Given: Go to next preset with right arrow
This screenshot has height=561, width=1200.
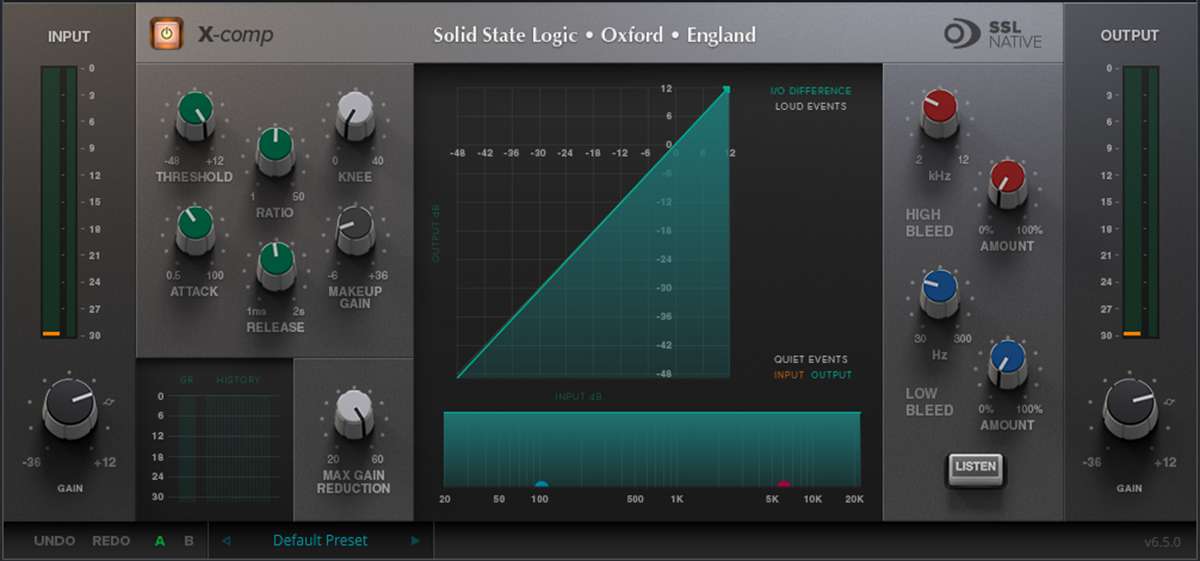Looking at the screenshot, I should (415, 541).
